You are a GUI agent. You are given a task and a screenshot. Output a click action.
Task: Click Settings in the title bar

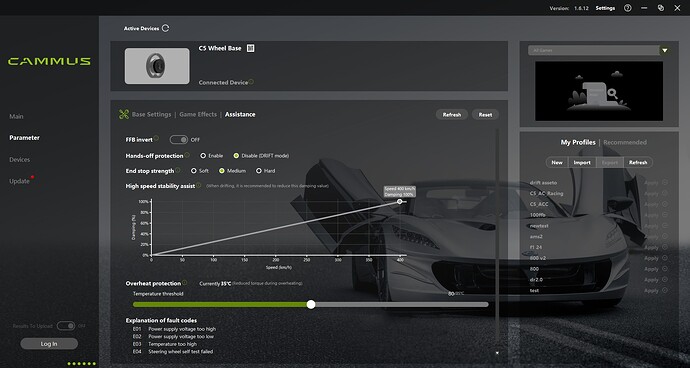[605, 8]
